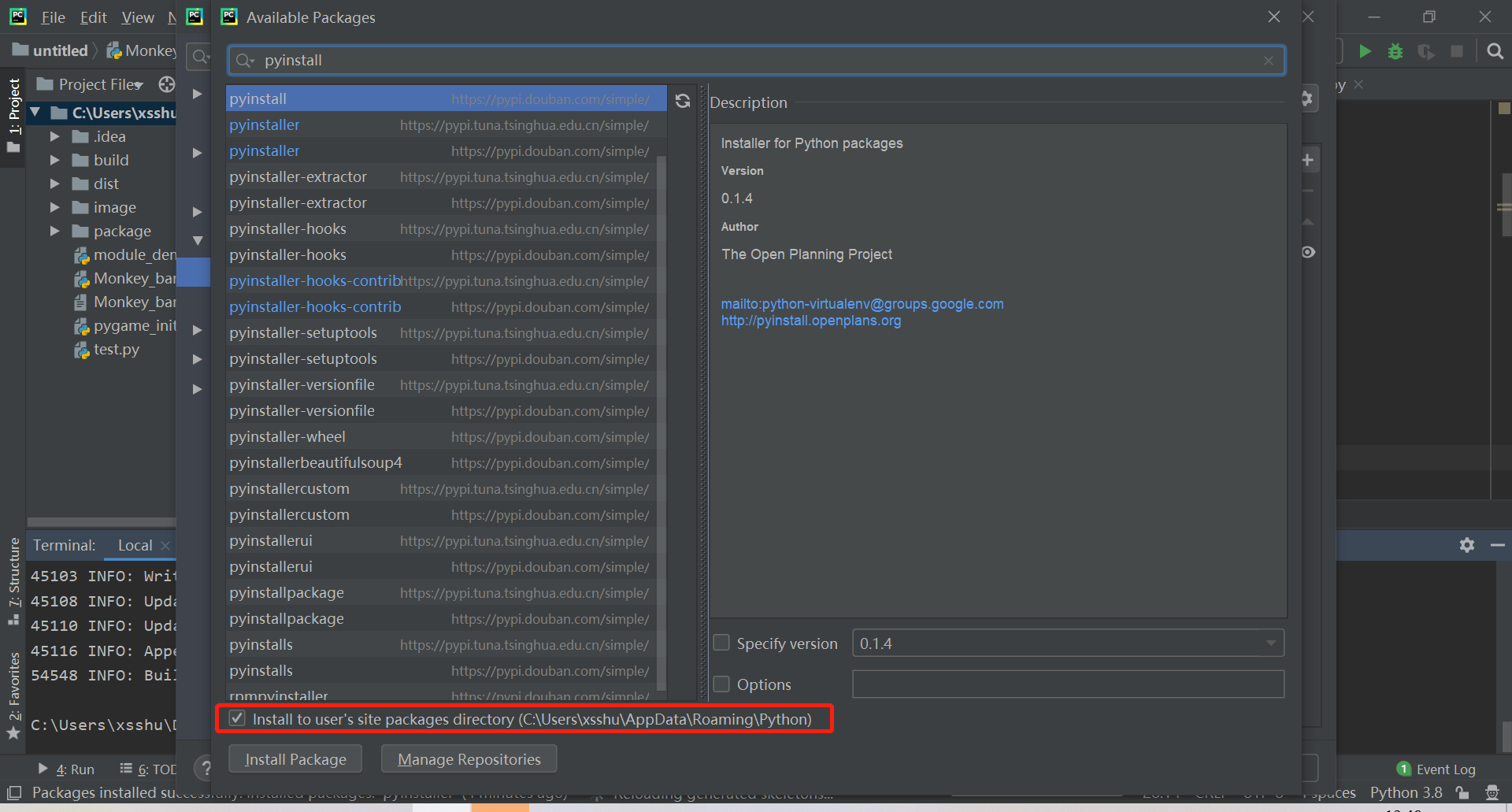Uncheck install to user's site packages directory
The width and height of the screenshot is (1512, 812).
[237, 718]
